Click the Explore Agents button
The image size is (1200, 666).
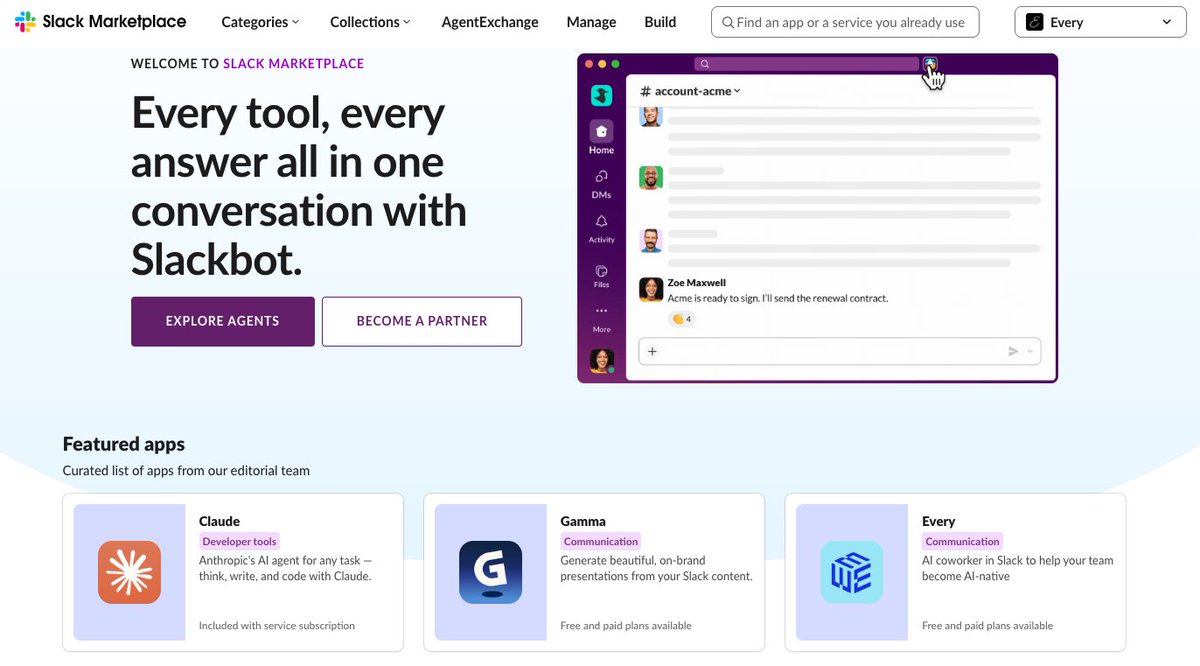pos(223,321)
